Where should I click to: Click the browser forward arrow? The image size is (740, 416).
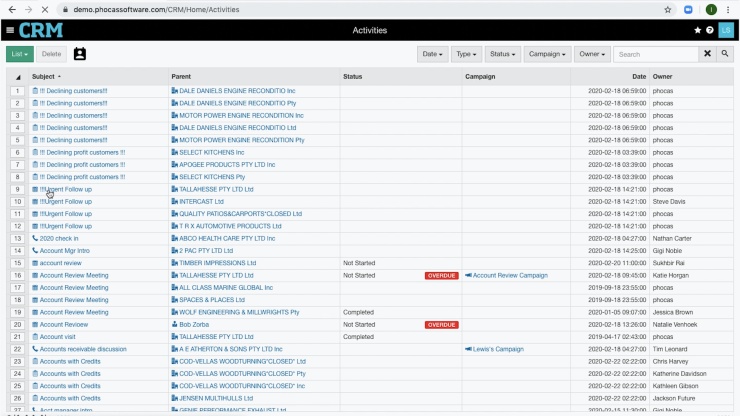coord(28,9)
